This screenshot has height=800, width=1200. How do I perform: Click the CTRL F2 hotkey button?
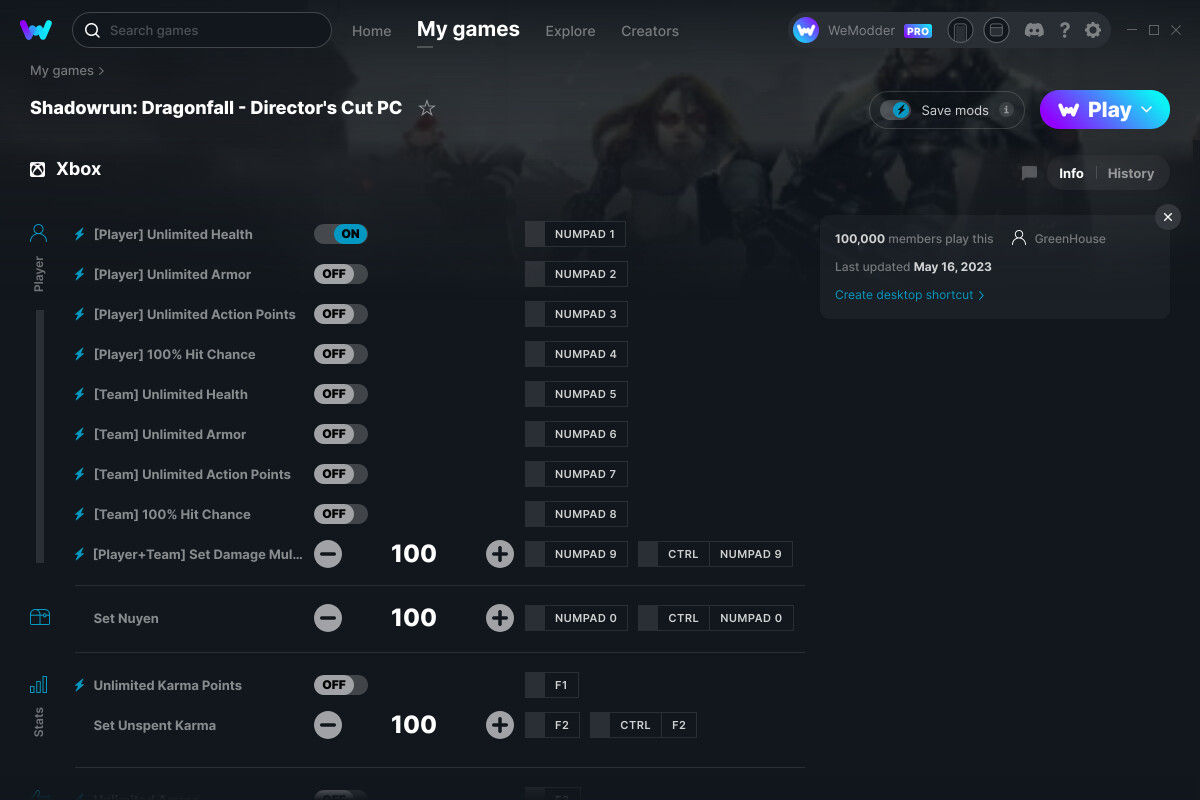point(643,725)
